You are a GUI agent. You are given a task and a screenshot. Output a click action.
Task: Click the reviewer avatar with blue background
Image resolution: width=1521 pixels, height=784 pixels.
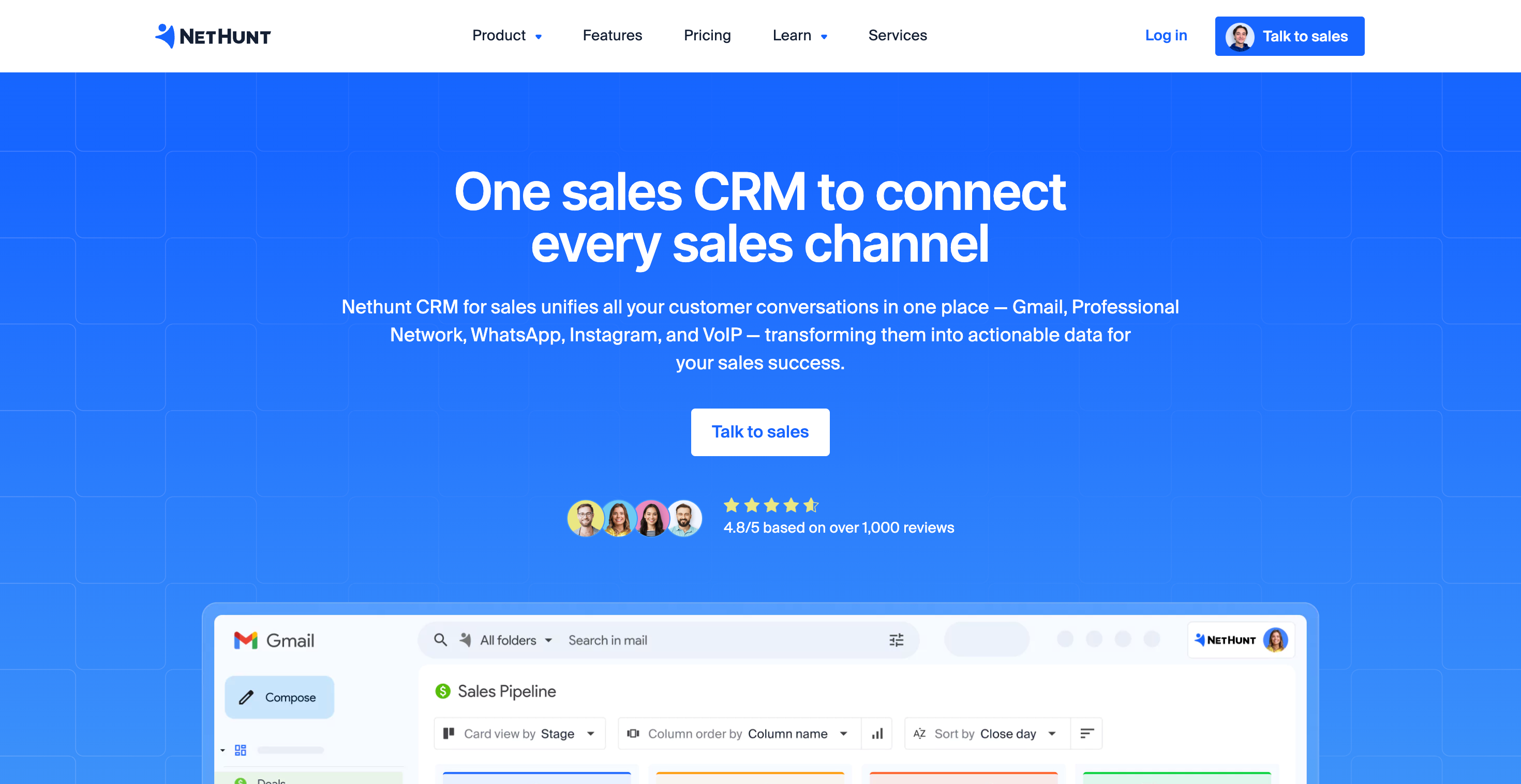[618, 518]
